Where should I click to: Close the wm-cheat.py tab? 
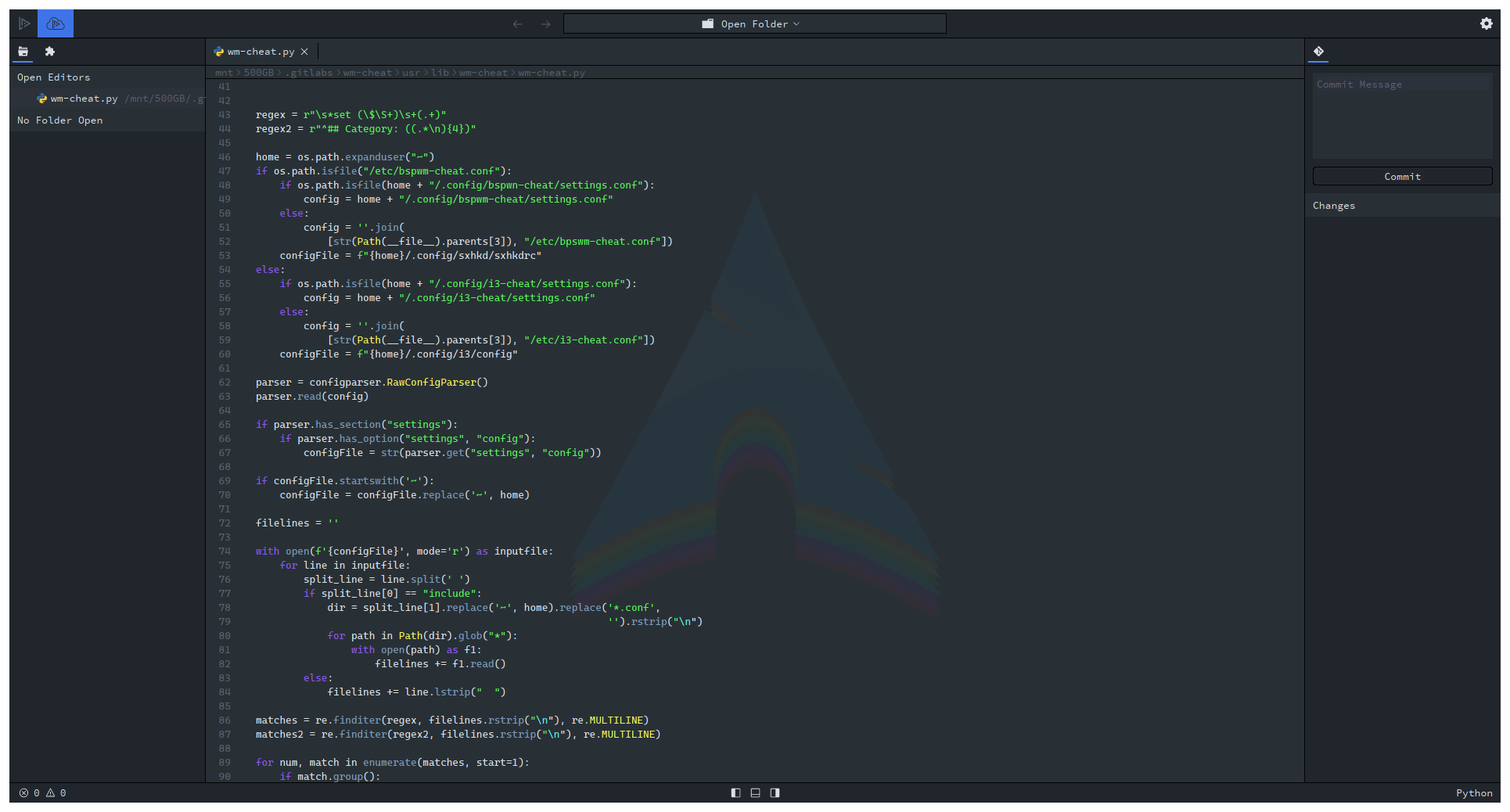pyautogui.click(x=304, y=52)
